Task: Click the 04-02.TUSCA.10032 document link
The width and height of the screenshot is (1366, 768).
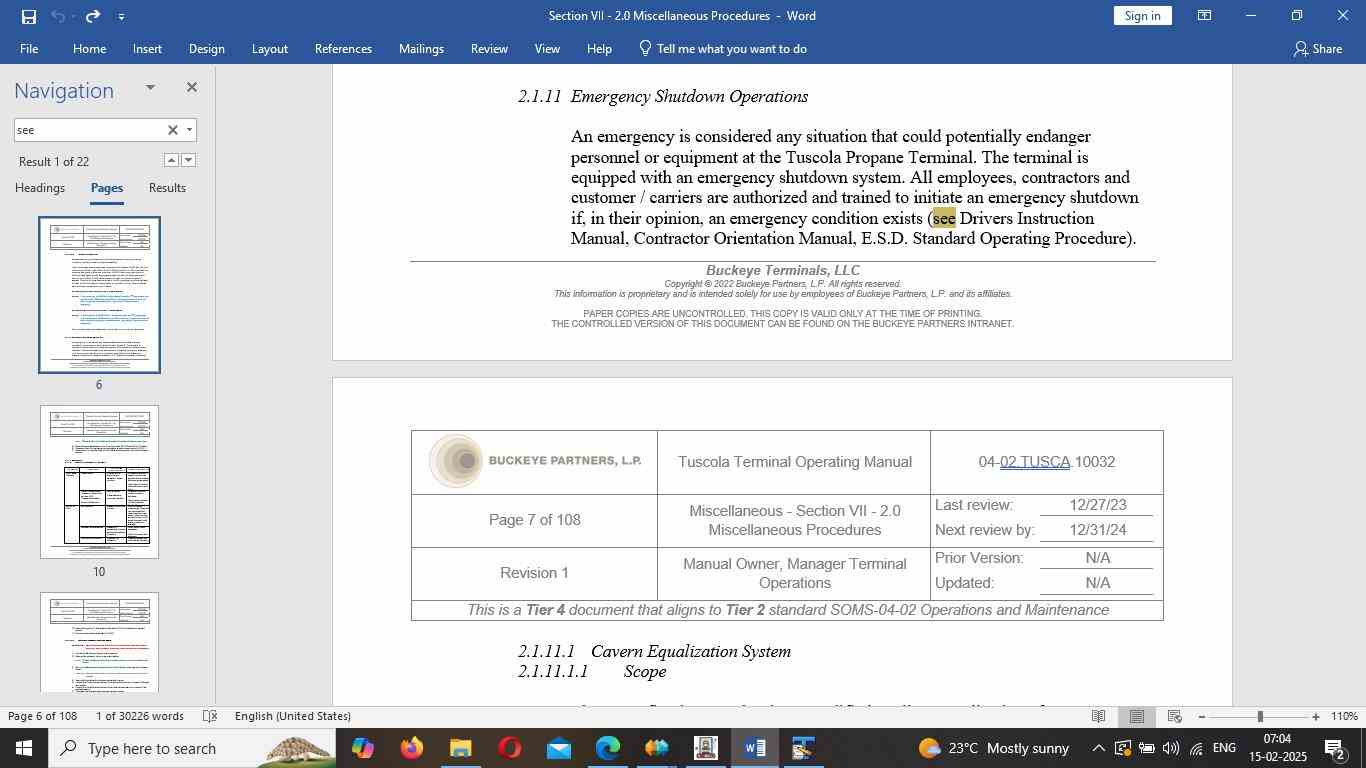Action: [1046, 462]
